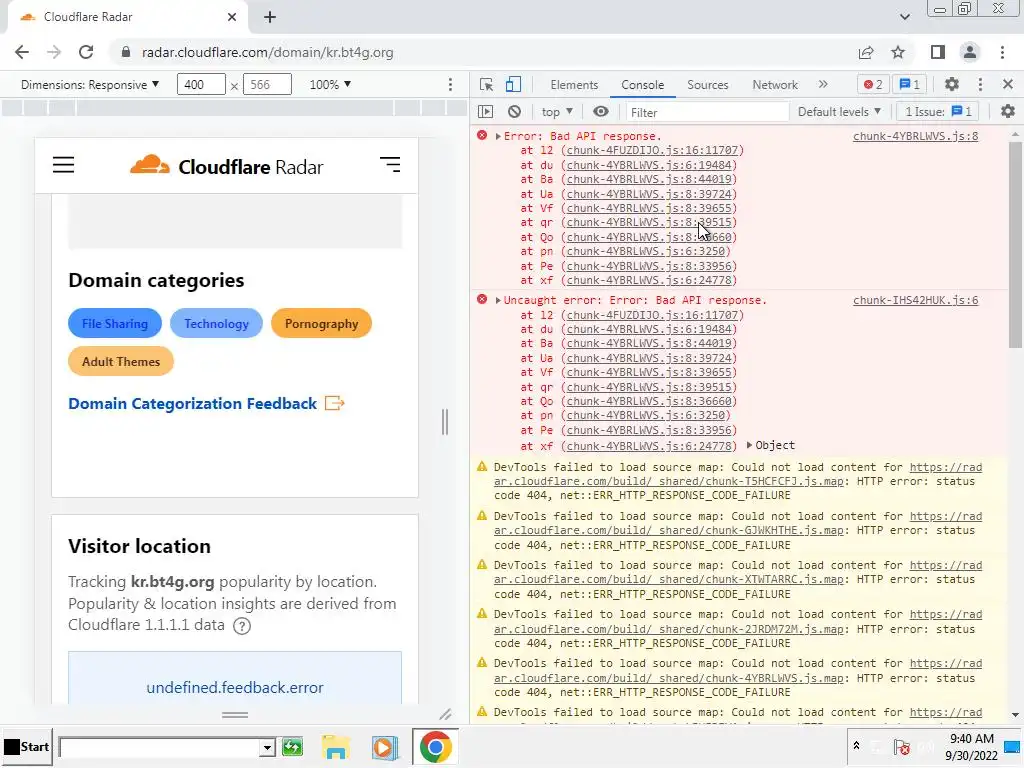Open the 1 Issue button
Screen dimensions: 1024x768
938,112
